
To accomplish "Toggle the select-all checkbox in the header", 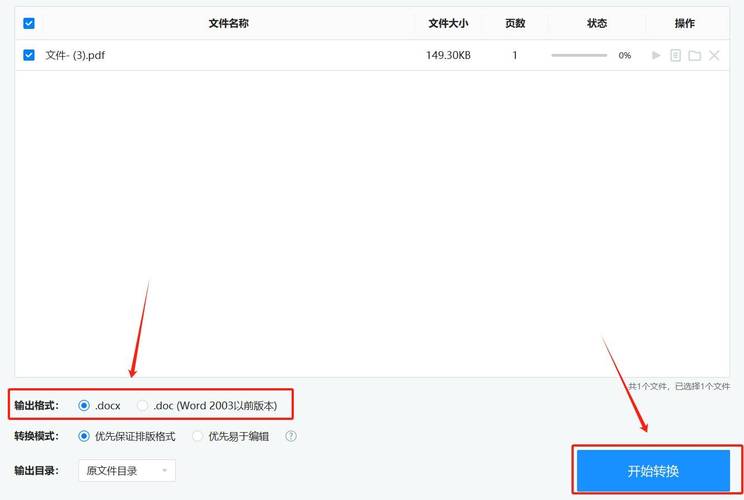I will coord(29,23).
